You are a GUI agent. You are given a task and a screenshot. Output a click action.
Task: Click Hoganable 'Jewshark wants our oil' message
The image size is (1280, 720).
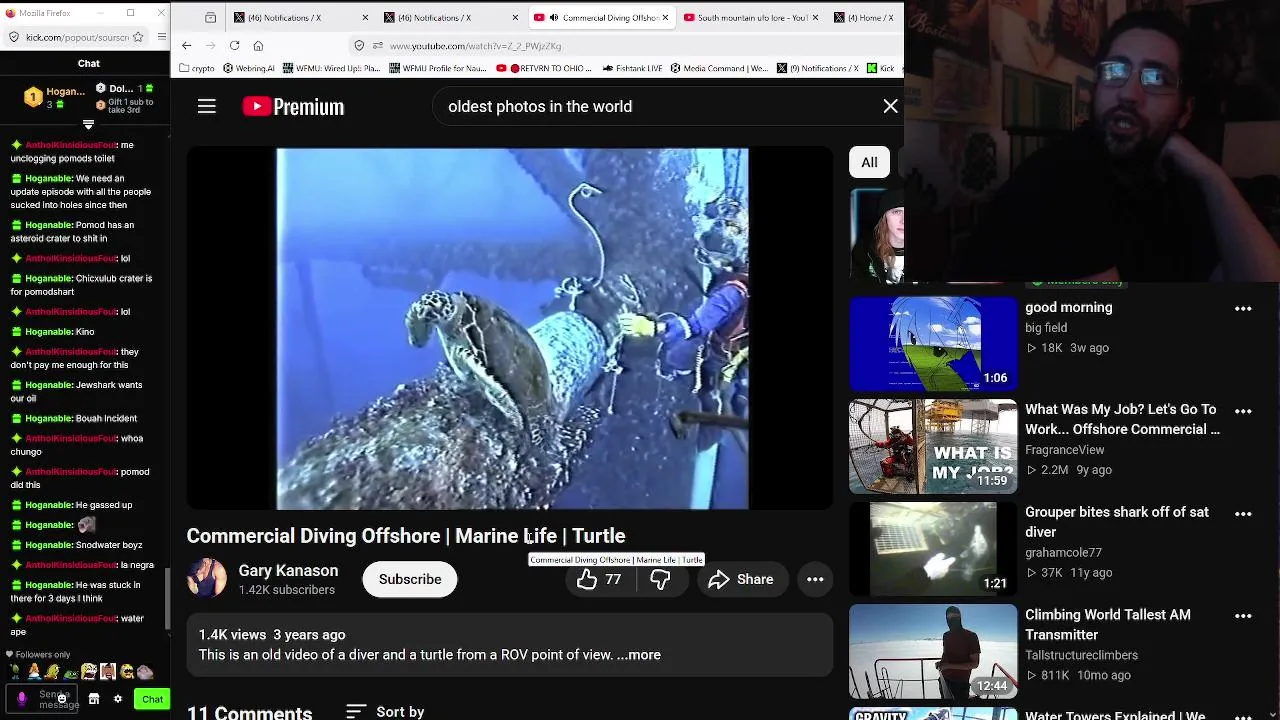[77, 391]
